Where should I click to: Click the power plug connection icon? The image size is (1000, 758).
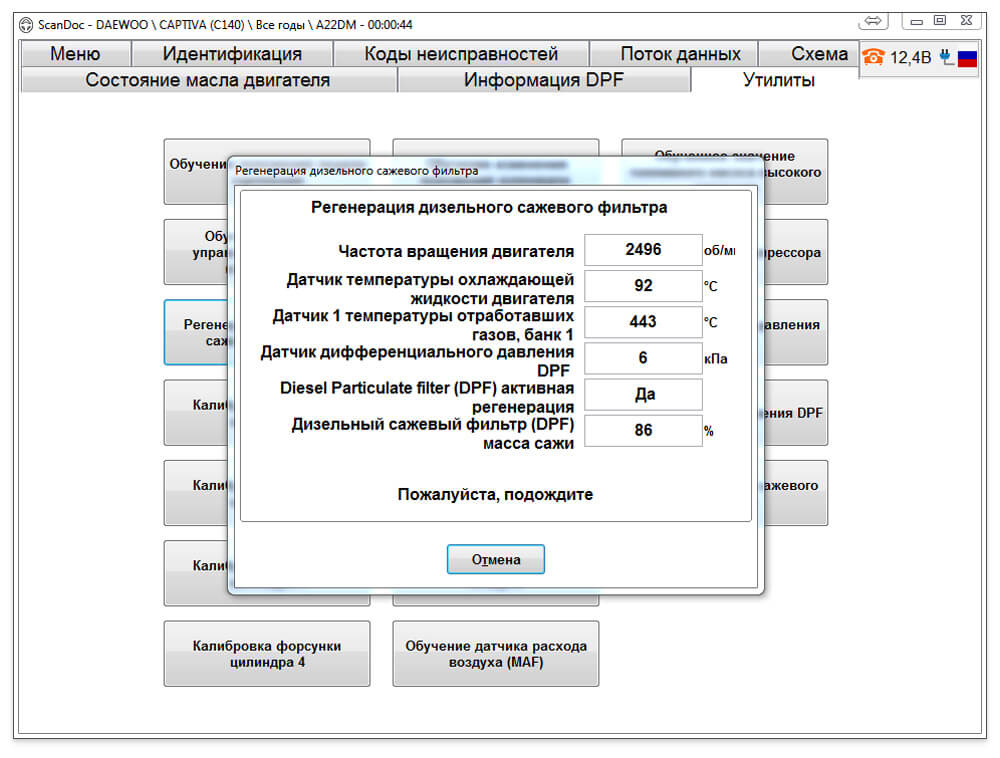(x=946, y=57)
